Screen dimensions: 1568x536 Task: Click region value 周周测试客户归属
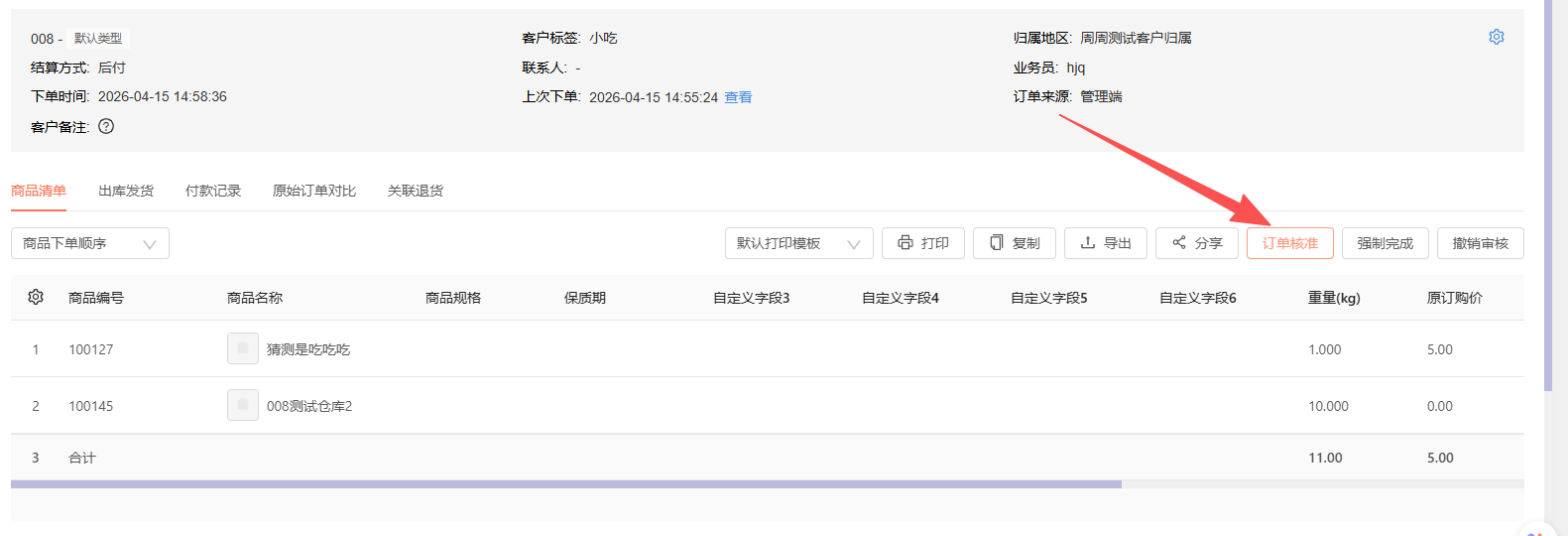(x=1136, y=38)
